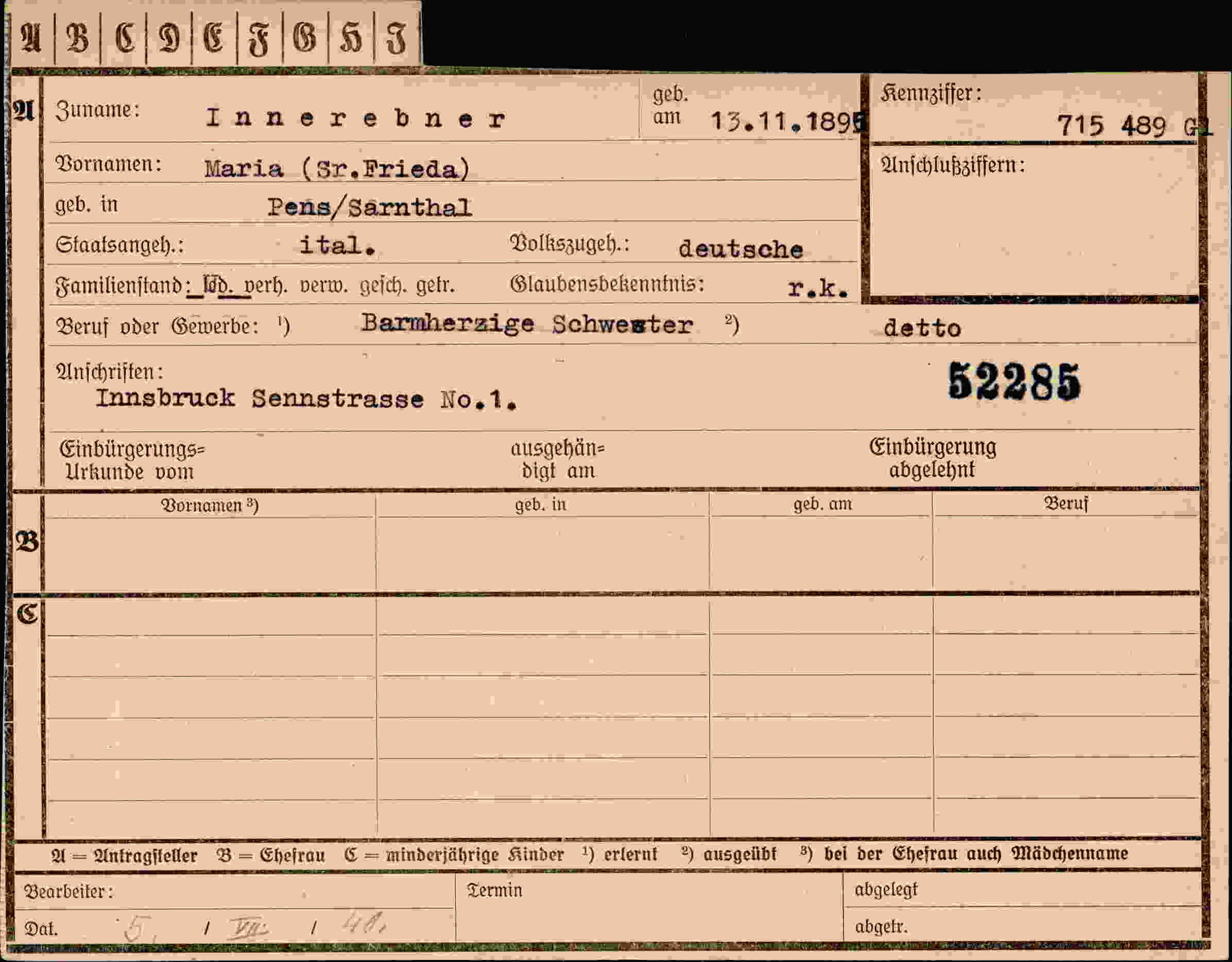This screenshot has height=962, width=1232.
Task: Click the Kennziffer label
Action: point(931,93)
